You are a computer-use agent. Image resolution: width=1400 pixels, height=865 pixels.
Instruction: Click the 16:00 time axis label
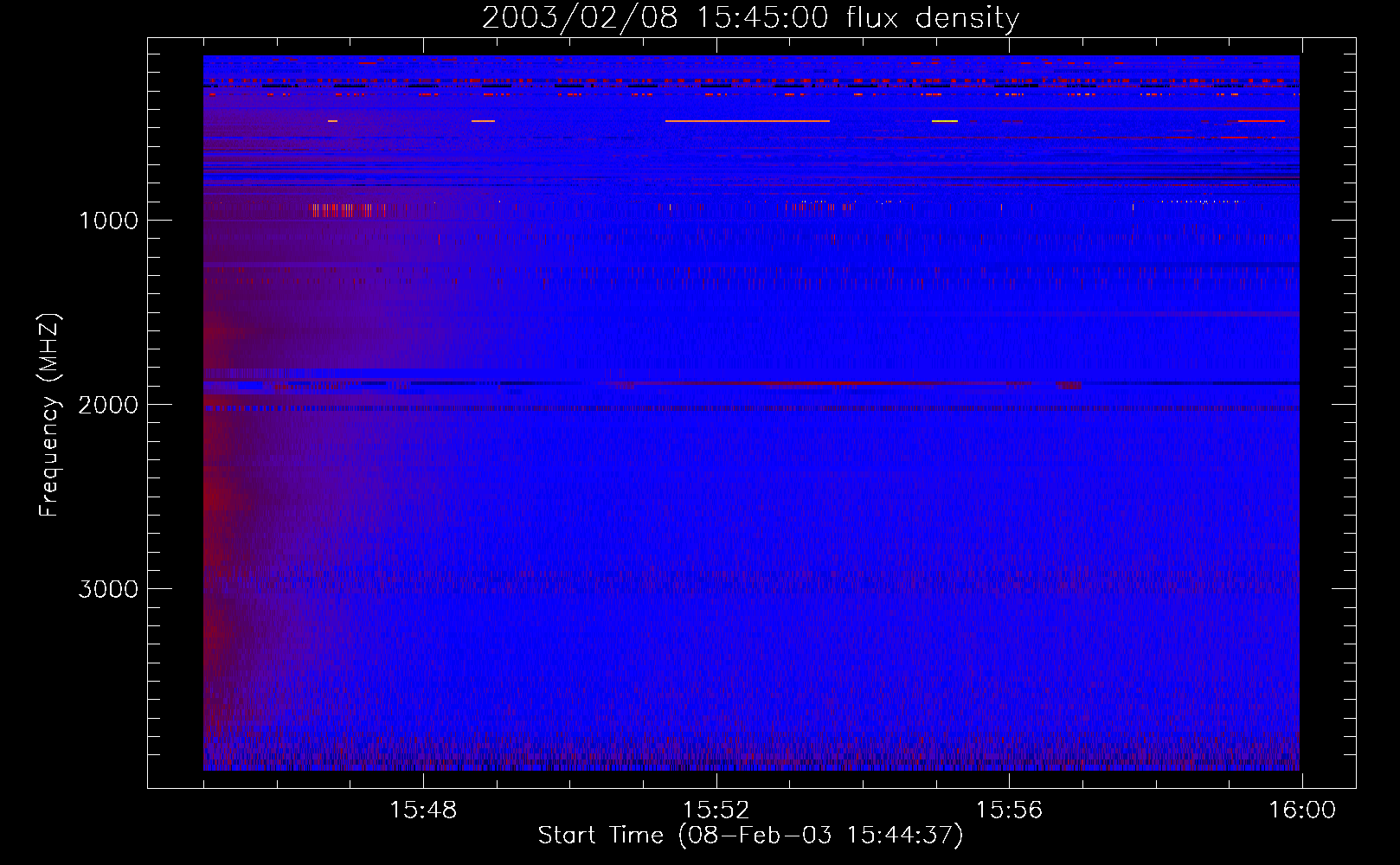[1302, 811]
